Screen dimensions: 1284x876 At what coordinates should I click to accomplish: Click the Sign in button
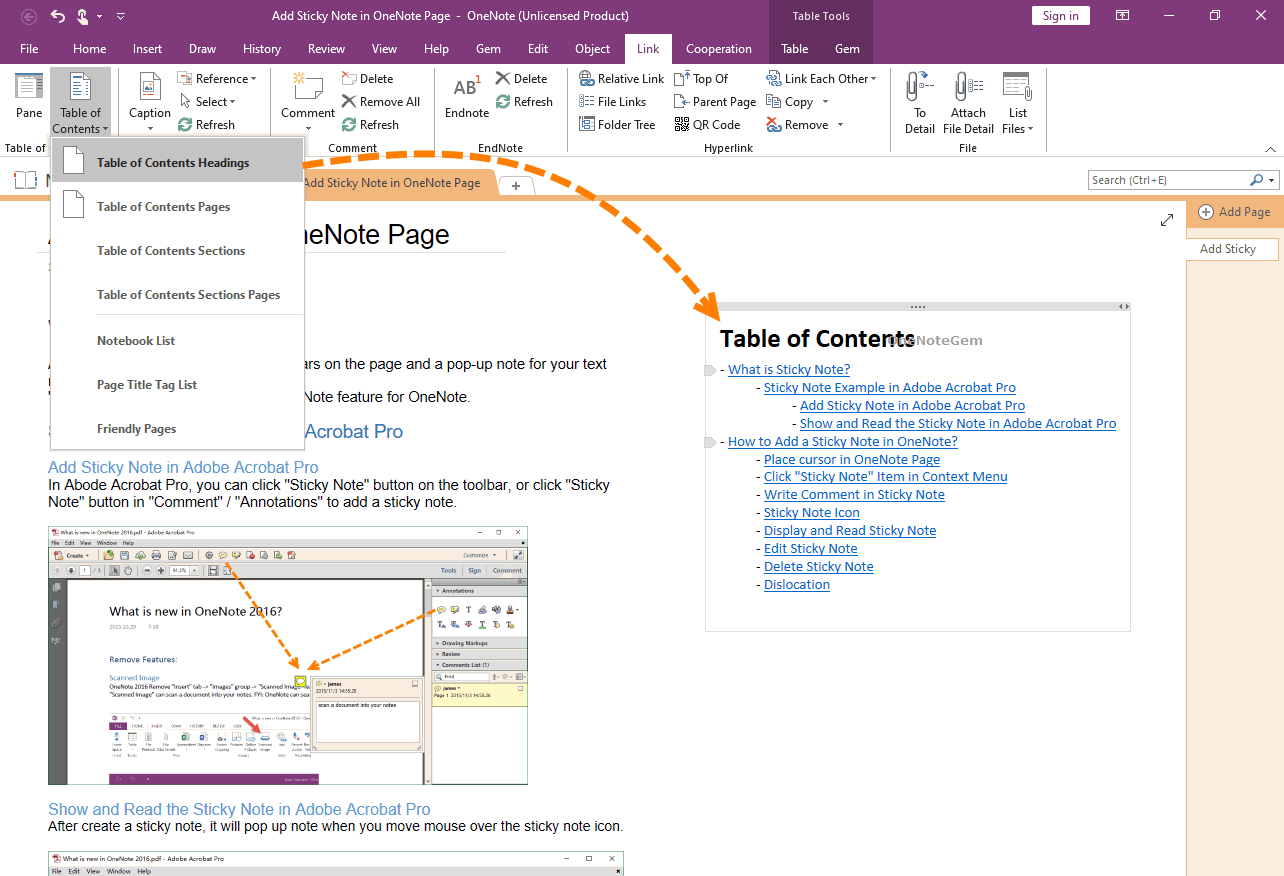[1060, 15]
